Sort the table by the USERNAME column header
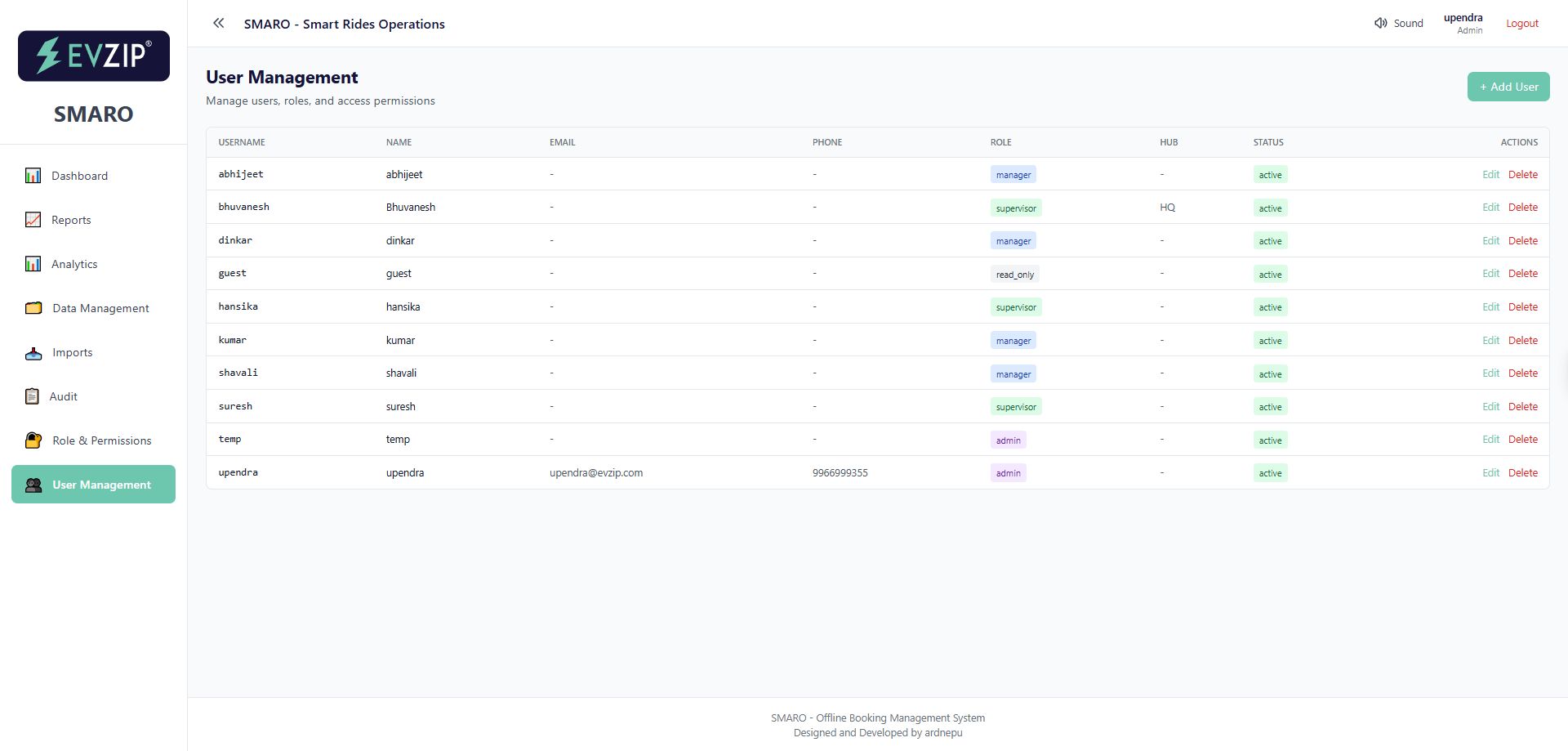This screenshot has height=751, width=1568. [x=241, y=141]
